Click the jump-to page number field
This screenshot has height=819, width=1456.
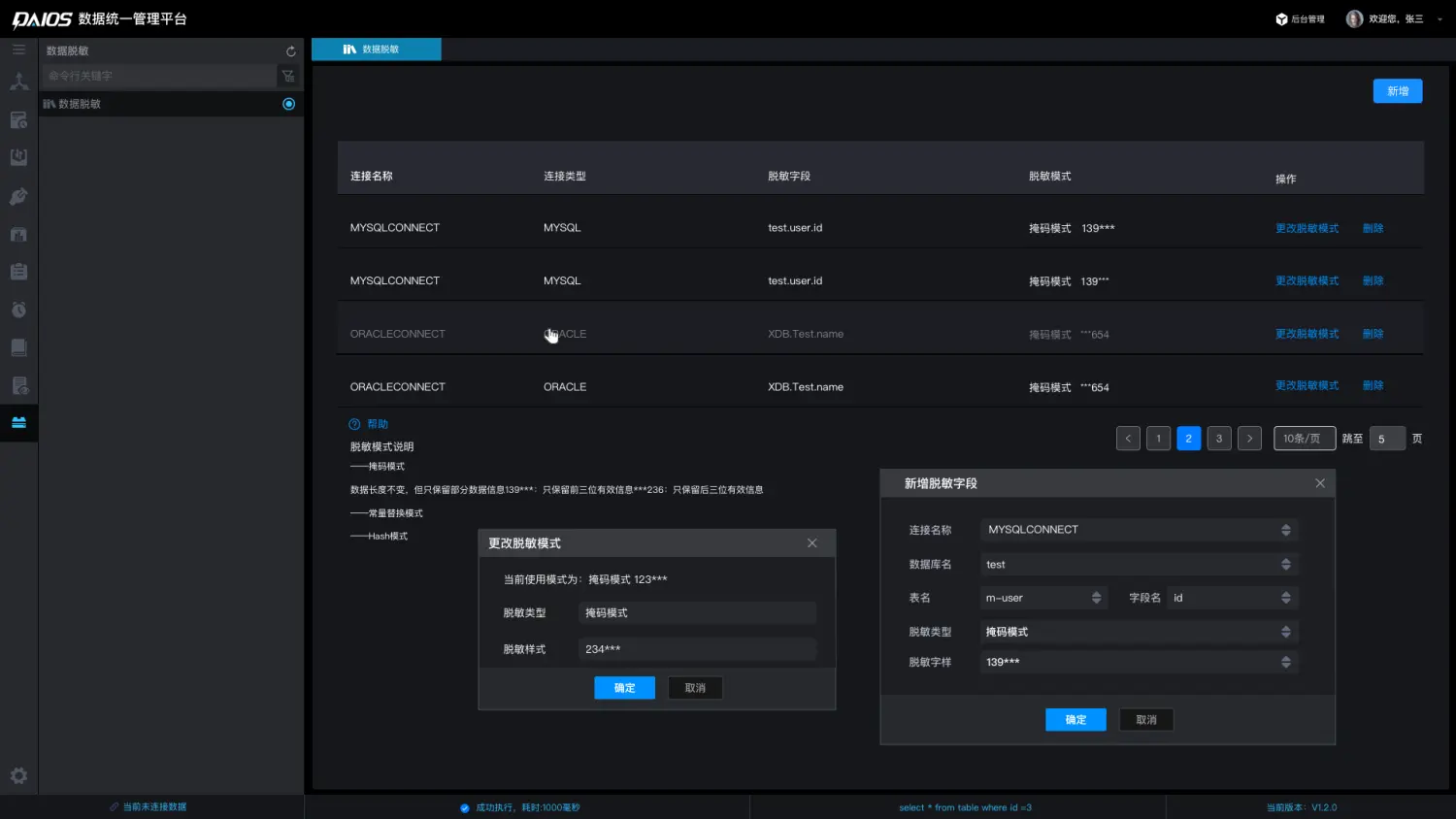[x=1387, y=439]
